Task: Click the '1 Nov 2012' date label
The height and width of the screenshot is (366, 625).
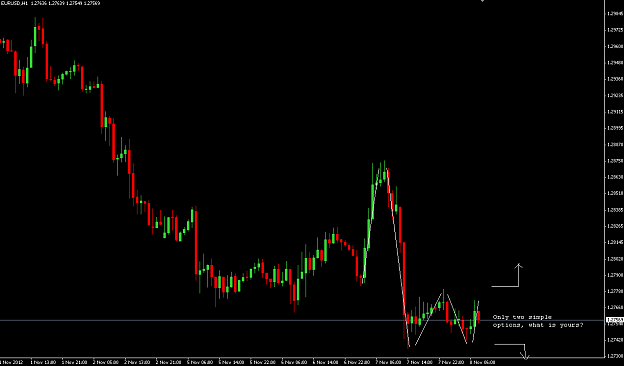Action: point(11,362)
